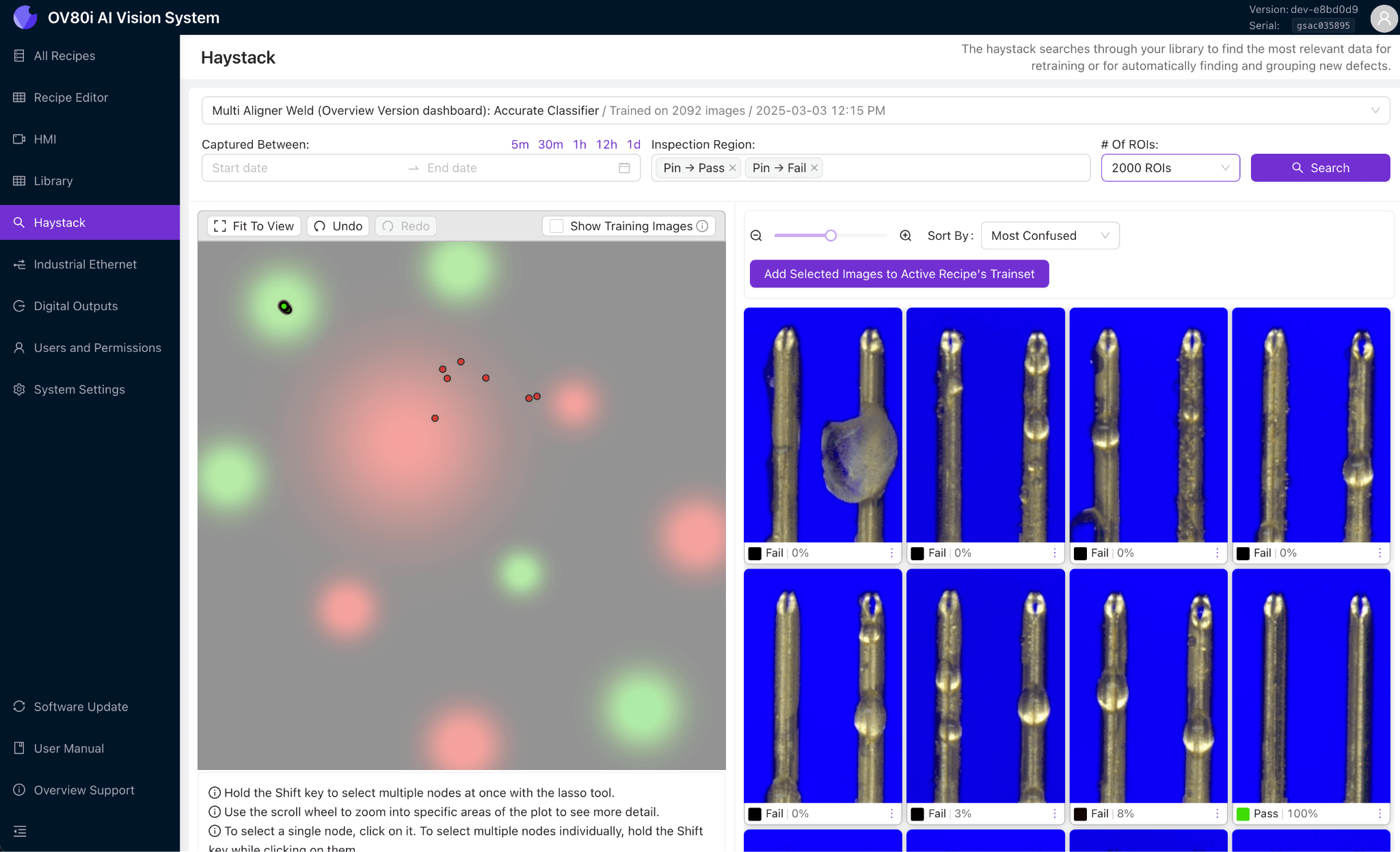Click the Search button
Viewport: 1400px width, 852px height.
[x=1320, y=168]
